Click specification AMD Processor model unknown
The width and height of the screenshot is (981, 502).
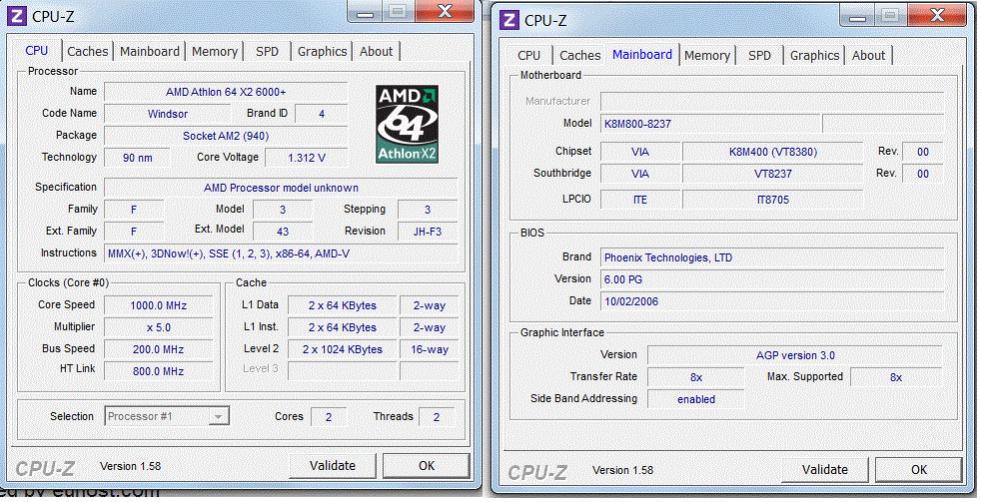pyautogui.click(x=281, y=188)
